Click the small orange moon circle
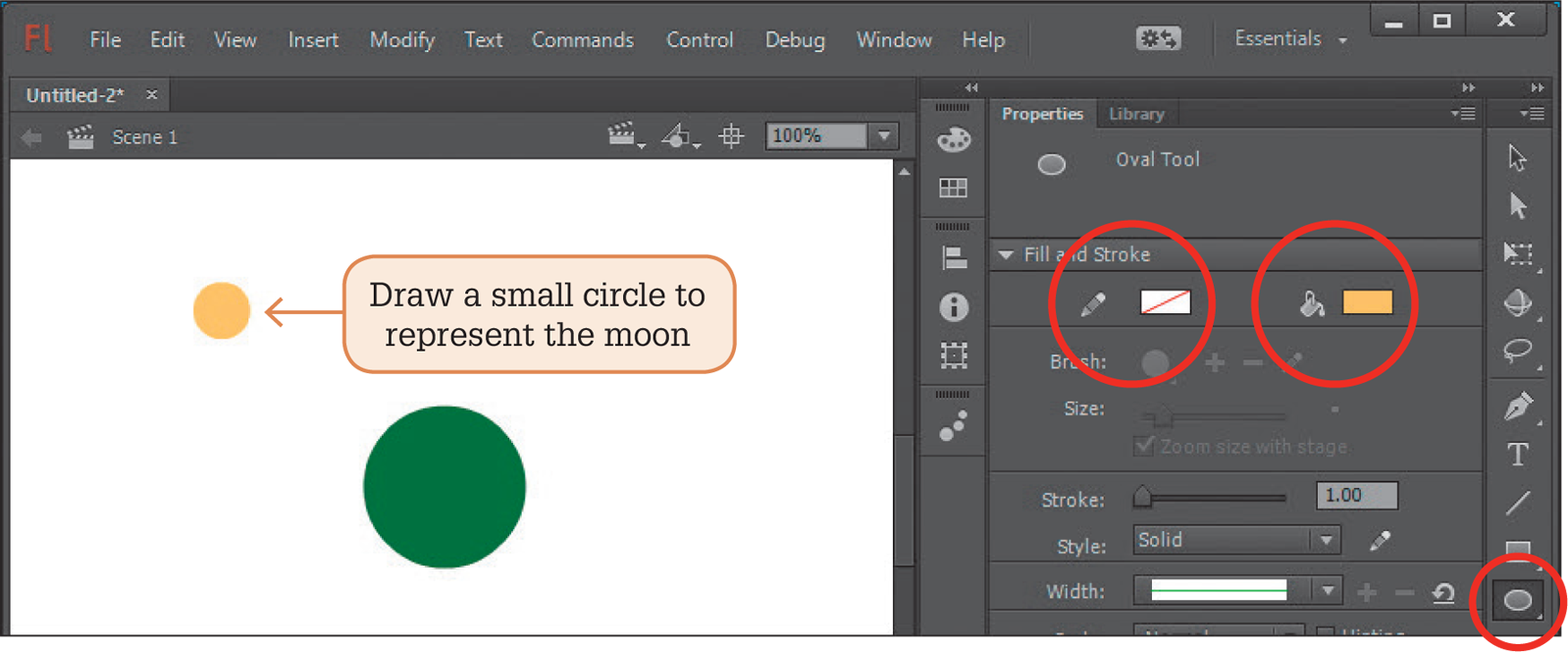 [222, 310]
